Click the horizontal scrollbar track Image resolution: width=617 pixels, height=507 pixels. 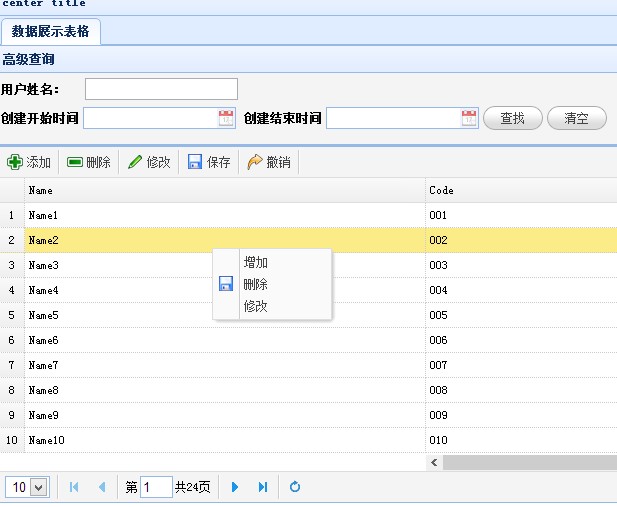pyautogui.click(x=530, y=463)
